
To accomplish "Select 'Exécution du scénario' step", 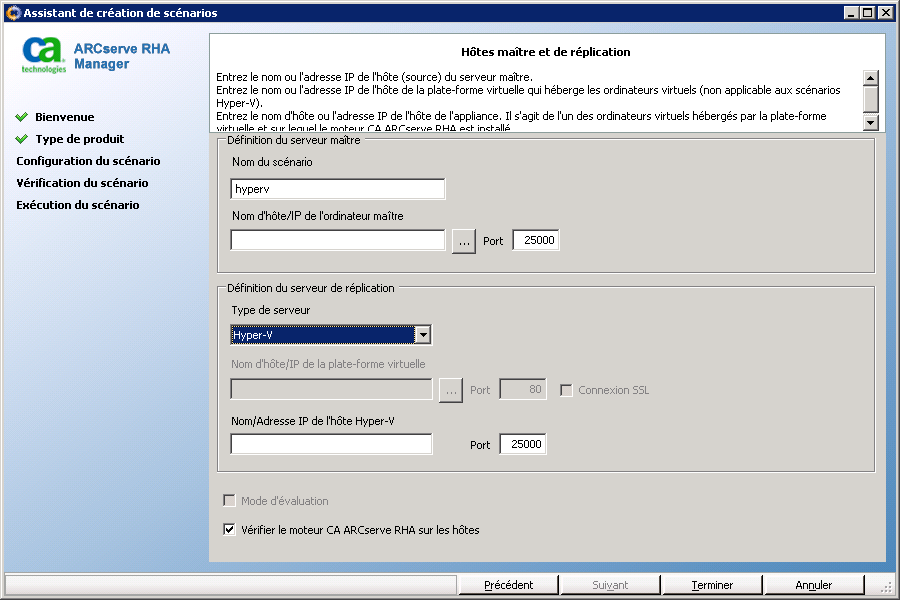I will pos(78,205).
